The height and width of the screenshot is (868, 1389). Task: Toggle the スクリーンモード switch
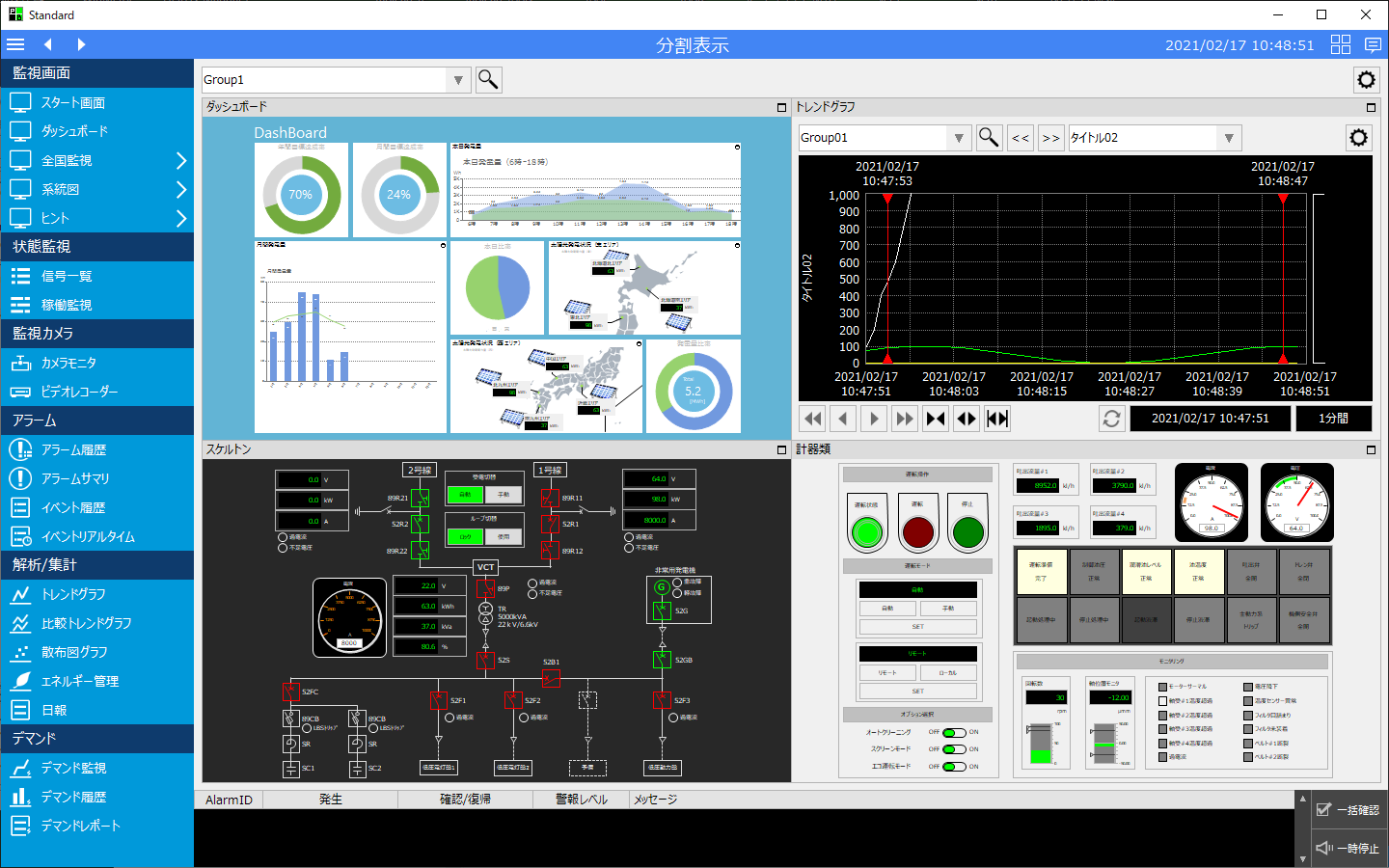(x=954, y=749)
